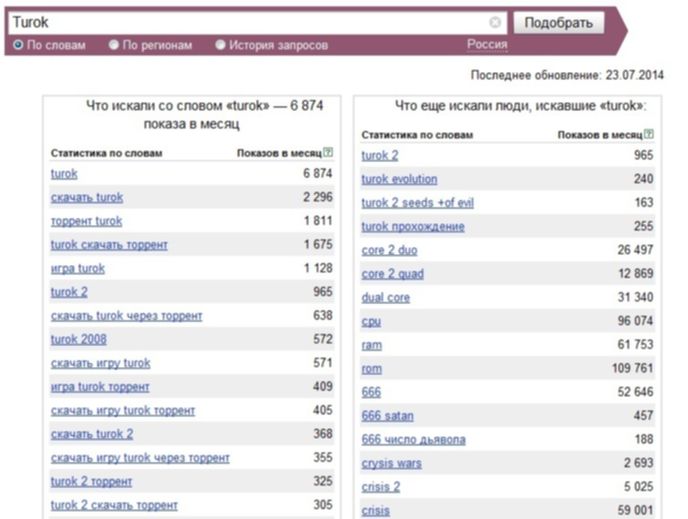
Task: Open the 'игра turok торрент' link
Action: pos(100,387)
